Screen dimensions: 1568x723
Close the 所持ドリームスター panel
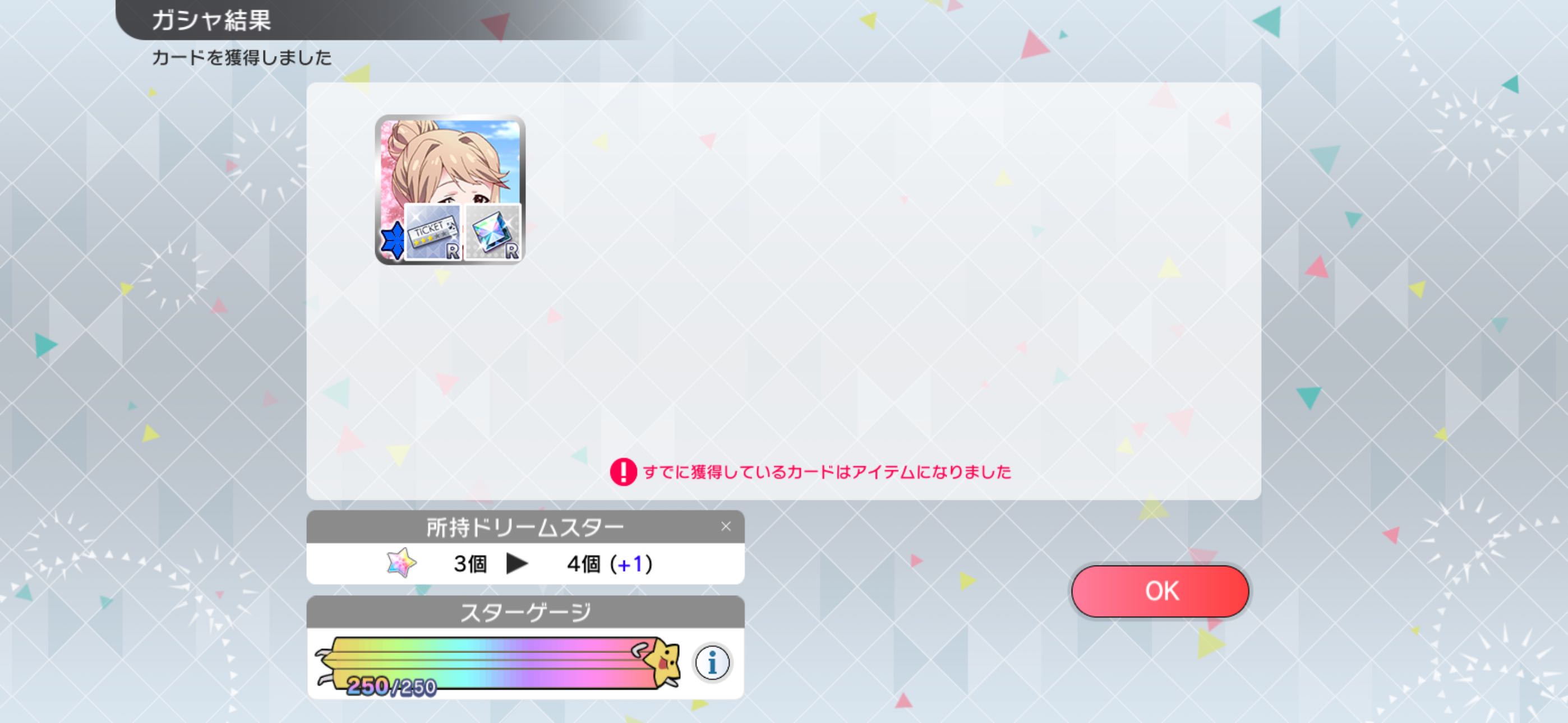[726, 526]
